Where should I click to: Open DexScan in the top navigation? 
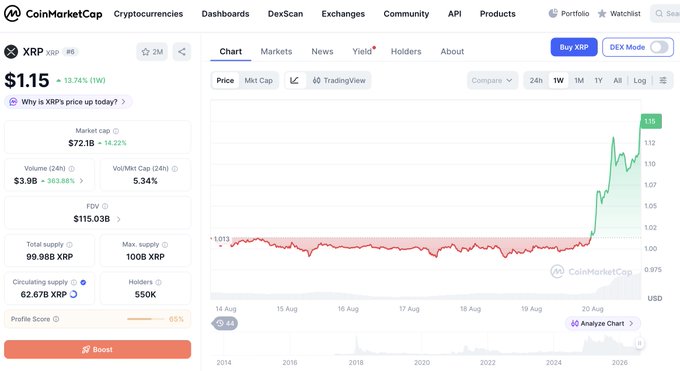285,14
